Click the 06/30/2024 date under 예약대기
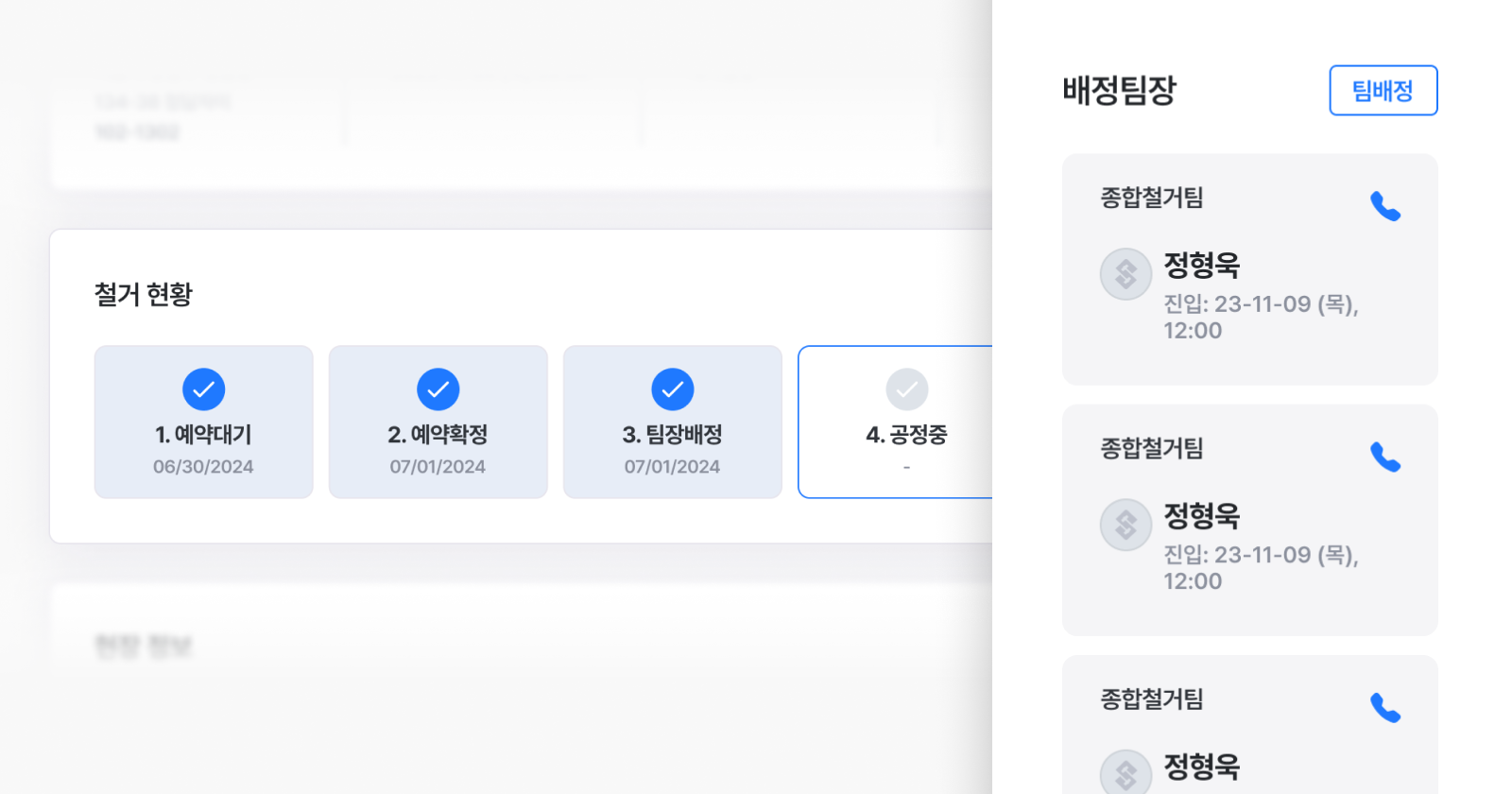This screenshot has height=794, width=1512. (203, 467)
